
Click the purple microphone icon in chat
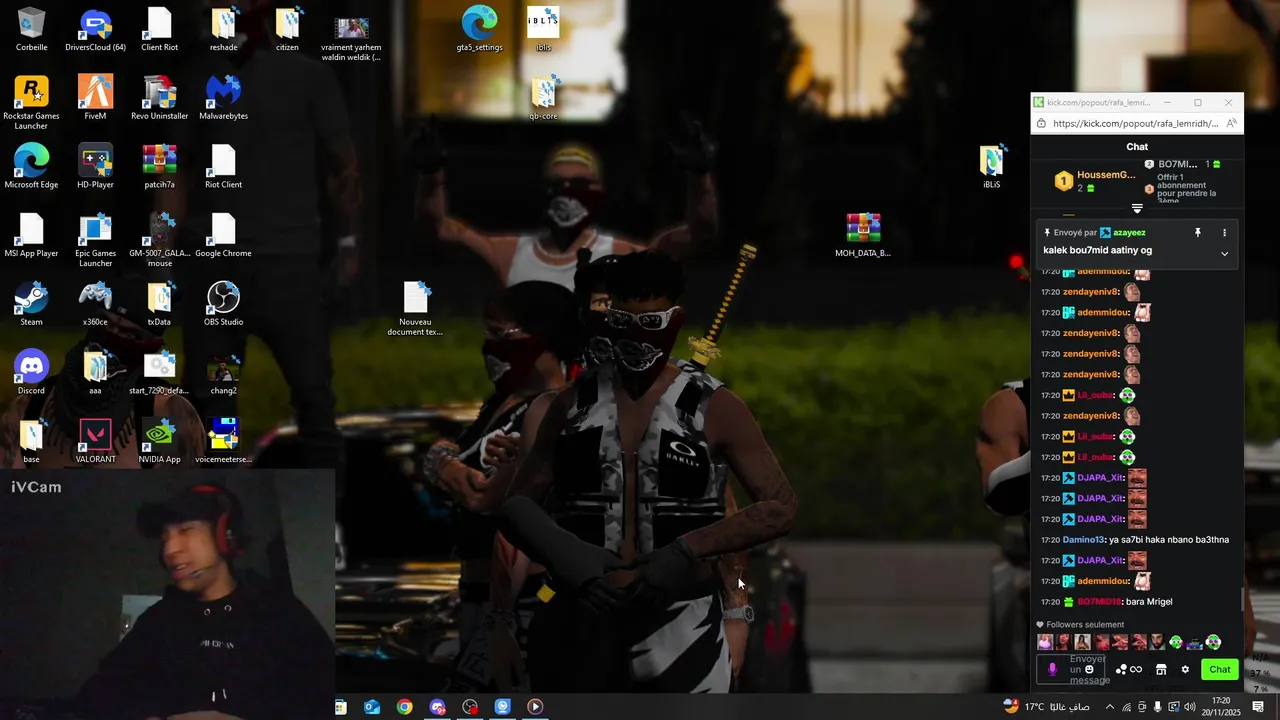pyautogui.click(x=1052, y=670)
